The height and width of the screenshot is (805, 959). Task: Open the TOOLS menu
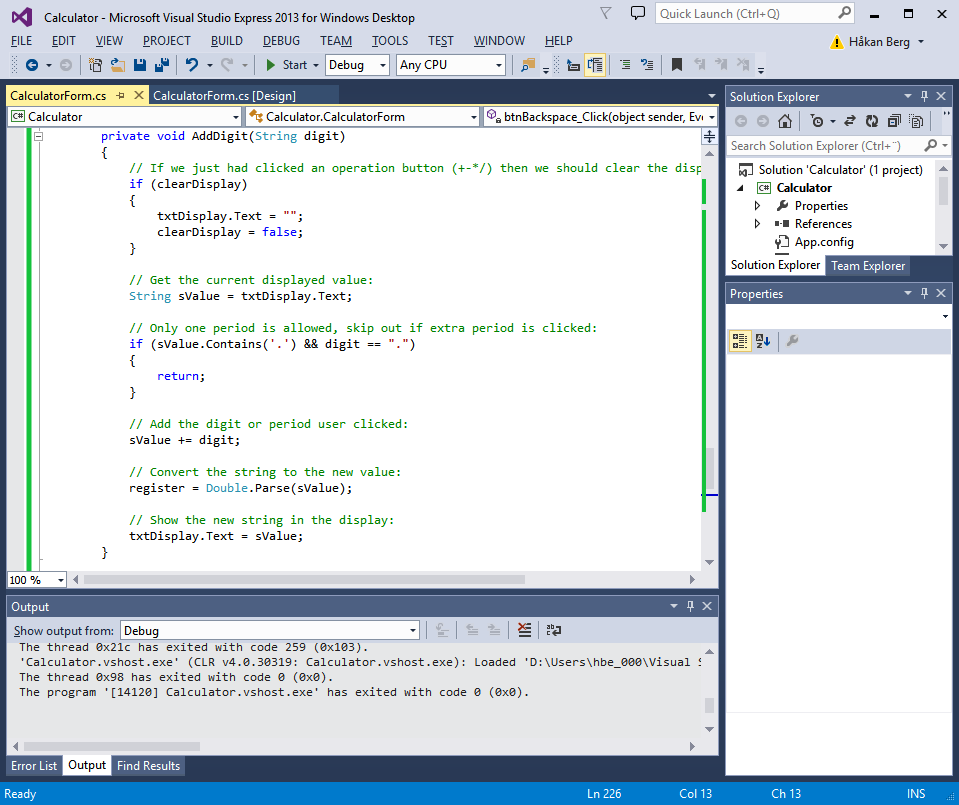coord(390,41)
